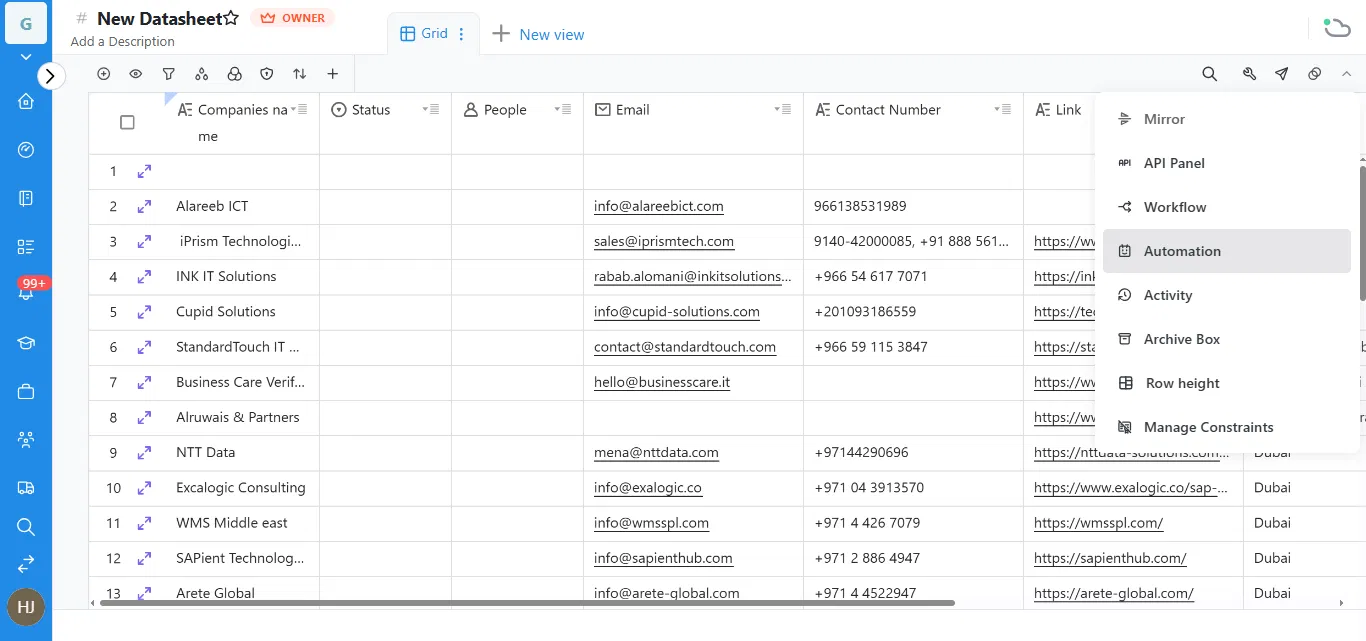Viewport: 1366px width, 641px height.
Task: Open the table search magnifier icon
Action: click(1210, 74)
